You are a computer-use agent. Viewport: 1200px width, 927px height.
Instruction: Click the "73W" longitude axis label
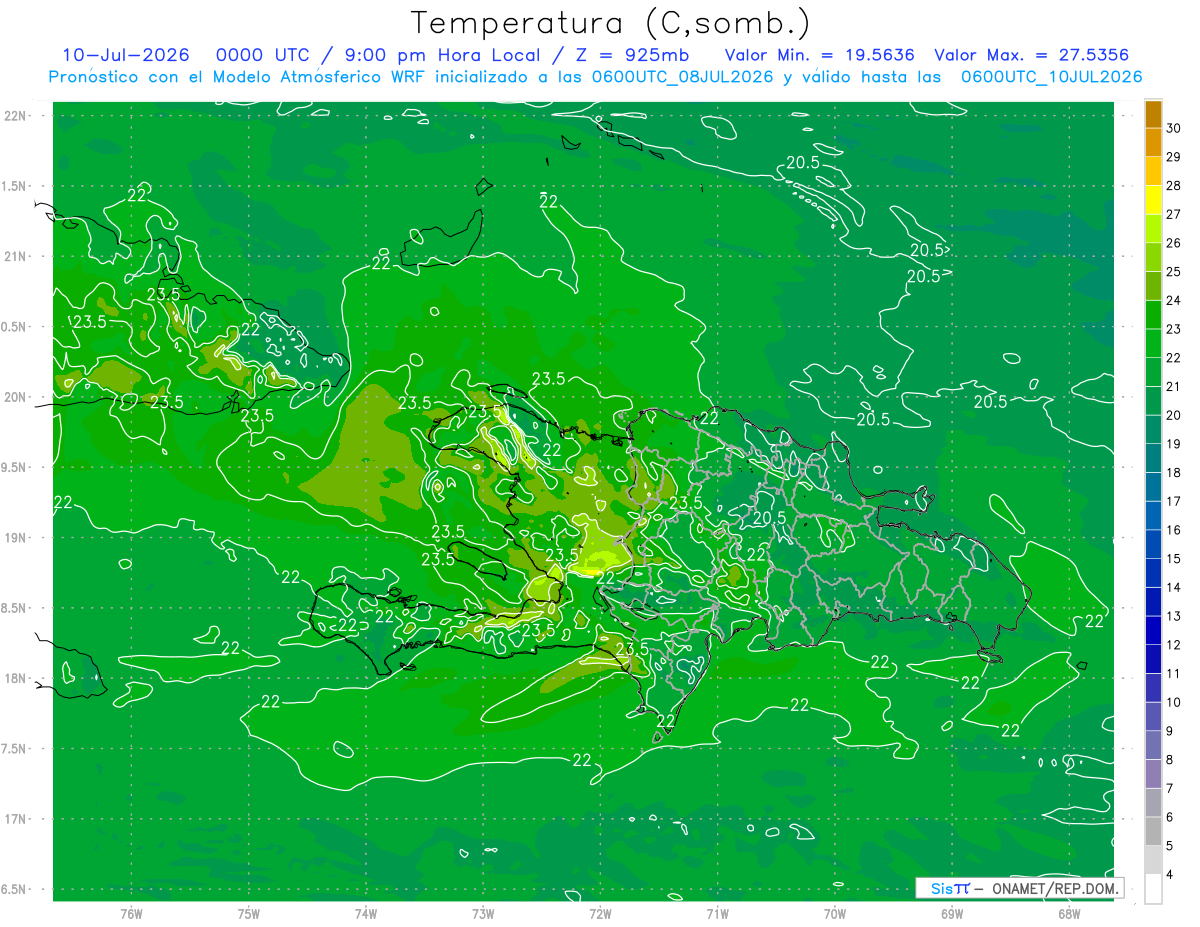(x=483, y=914)
